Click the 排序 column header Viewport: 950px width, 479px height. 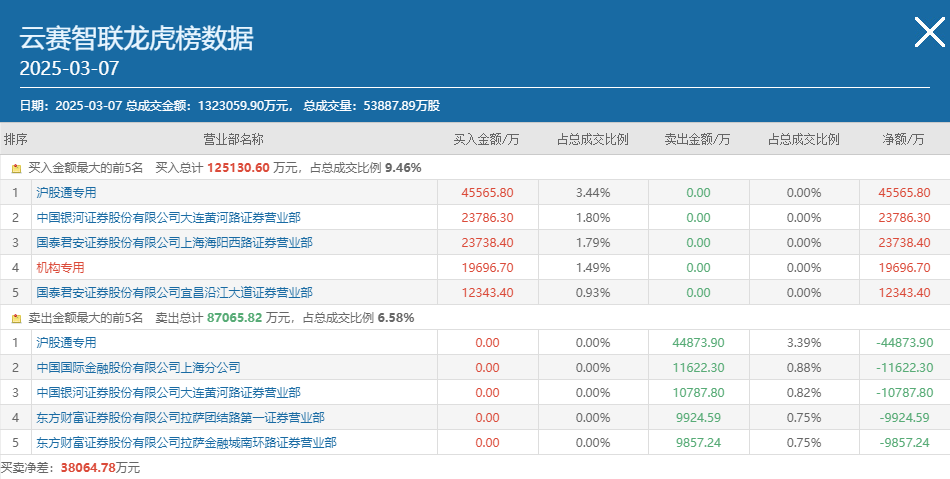tap(16, 139)
